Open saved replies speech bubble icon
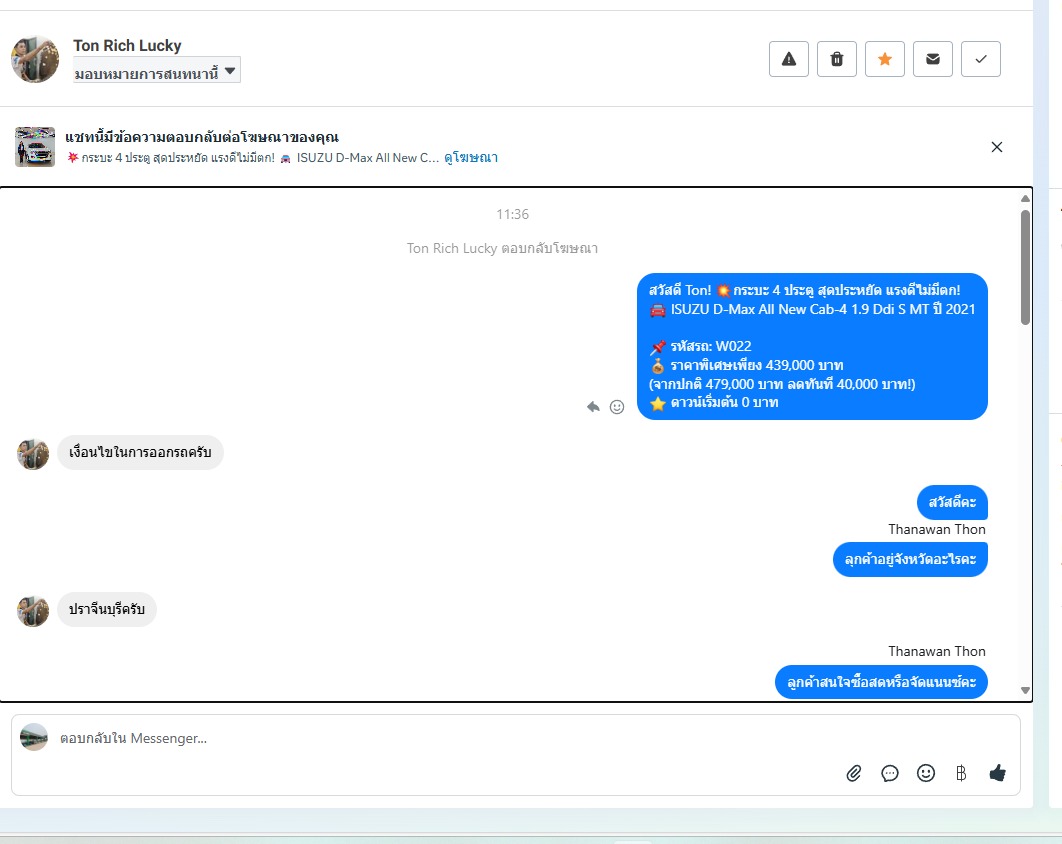1062x844 pixels. coord(889,773)
